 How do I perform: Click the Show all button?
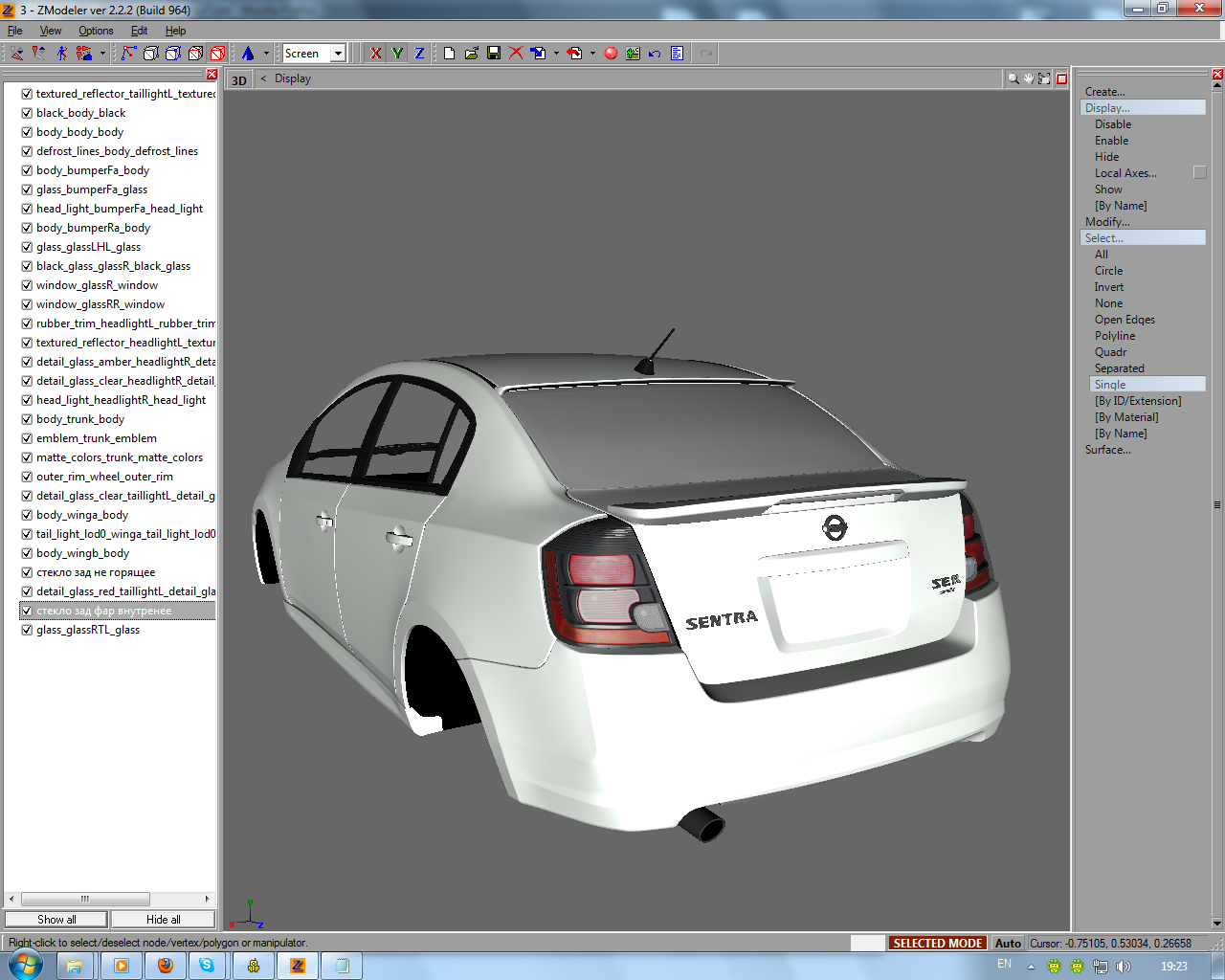(56, 920)
